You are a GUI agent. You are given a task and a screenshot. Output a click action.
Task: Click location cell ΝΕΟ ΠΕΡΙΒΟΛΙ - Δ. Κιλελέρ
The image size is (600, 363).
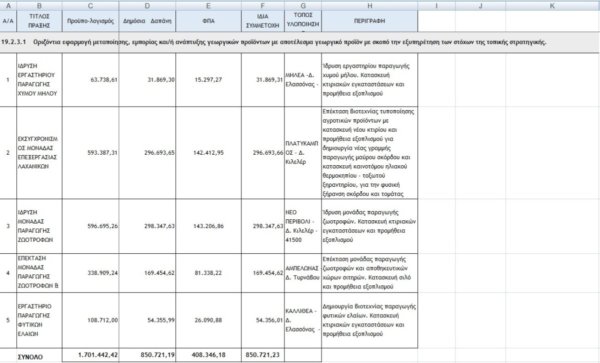point(303,226)
